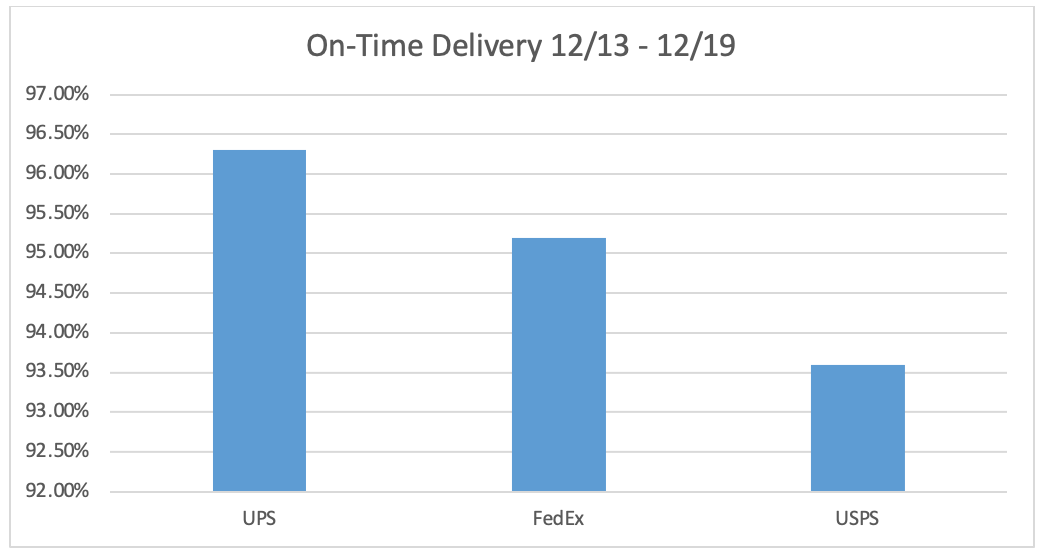Click the 93.00% axis label
Screen dimensions: 1044x558
click(56, 412)
